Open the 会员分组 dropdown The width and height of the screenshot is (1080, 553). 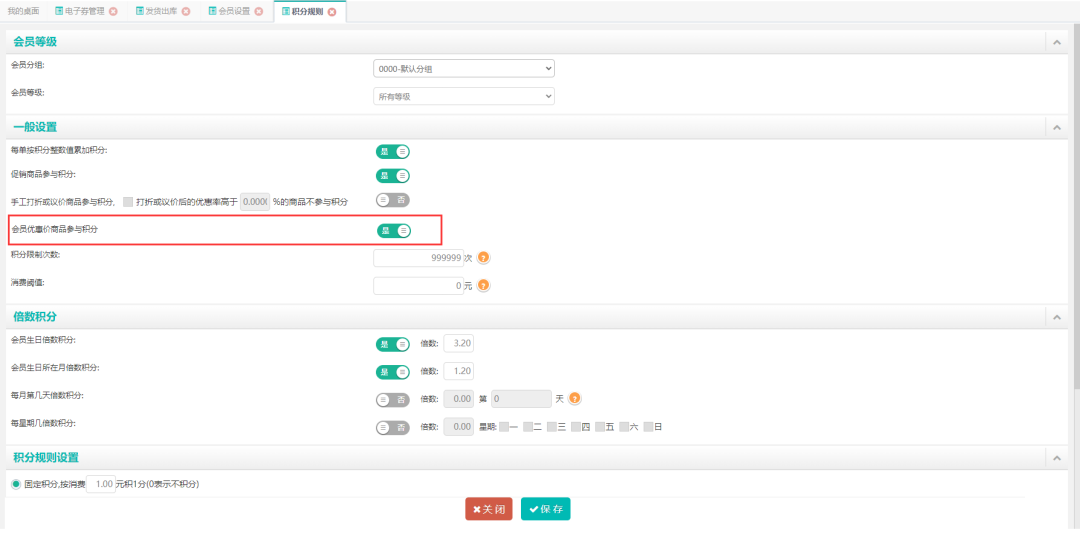click(x=463, y=69)
